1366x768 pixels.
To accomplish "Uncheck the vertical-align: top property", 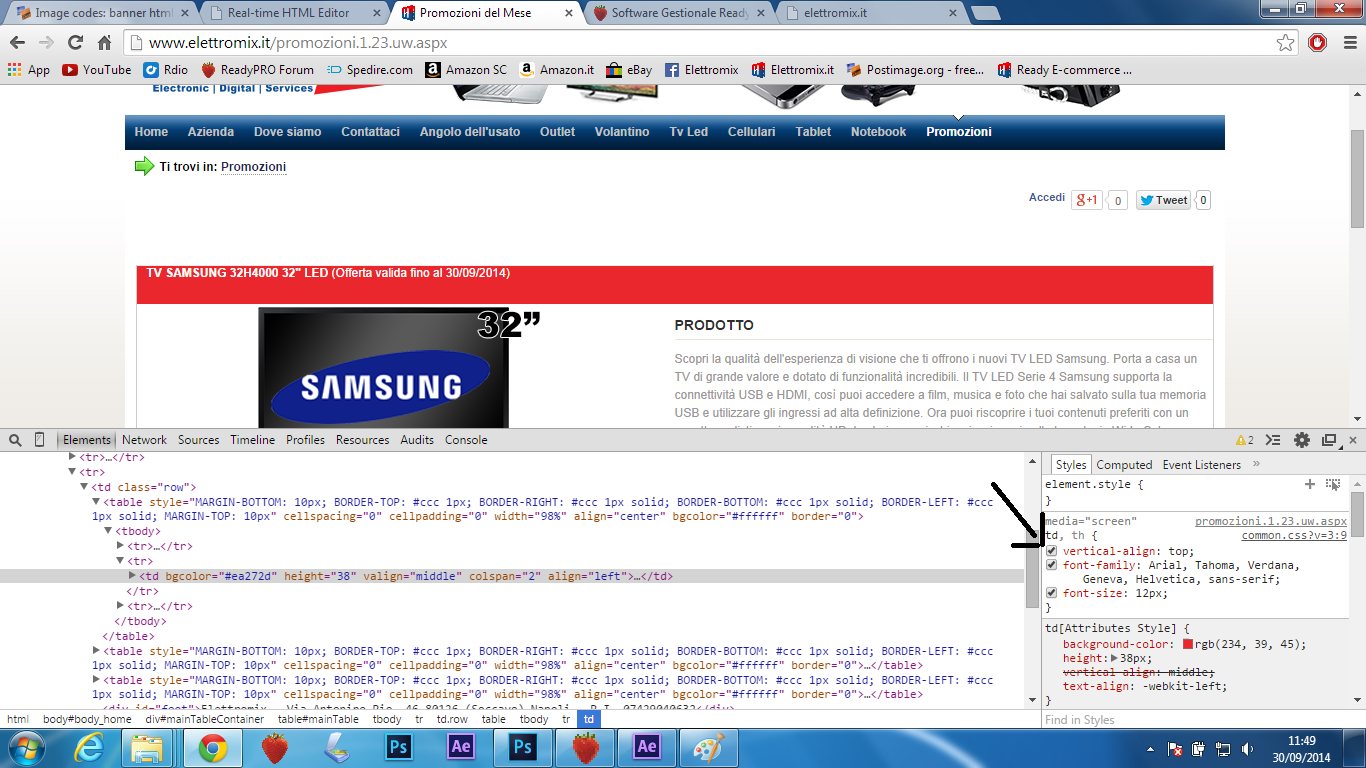I will (x=1052, y=551).
